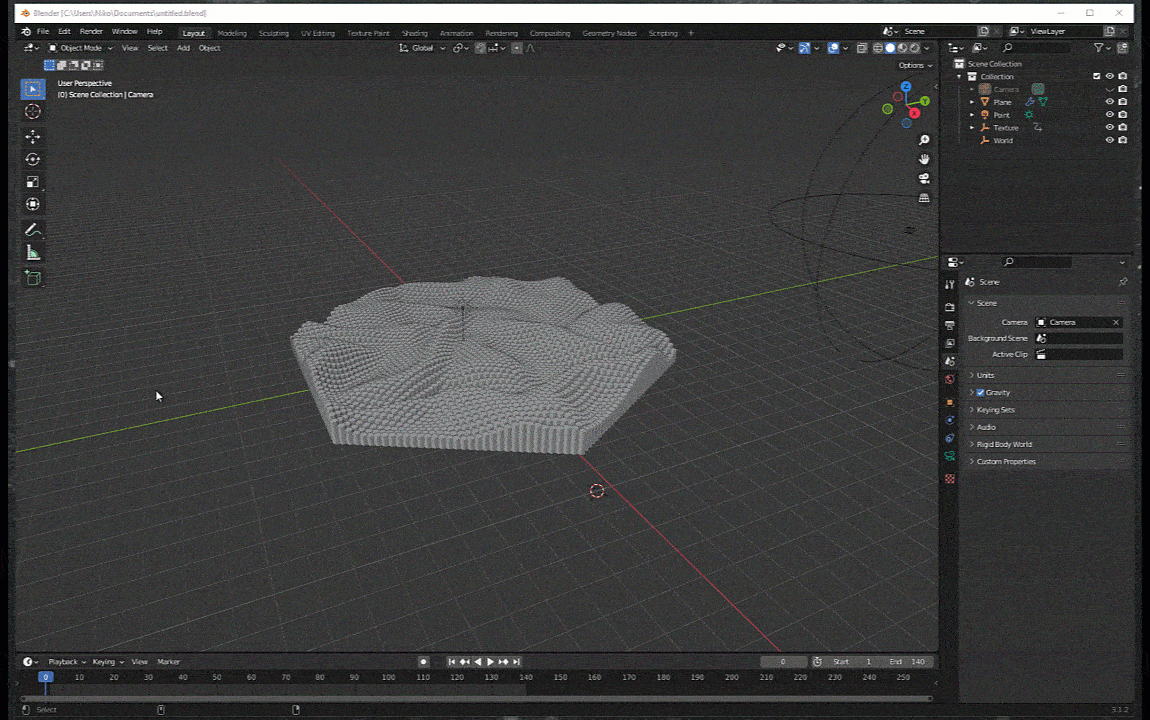
Task: Open the Keying menu in timeline
Action: point(107,661)
